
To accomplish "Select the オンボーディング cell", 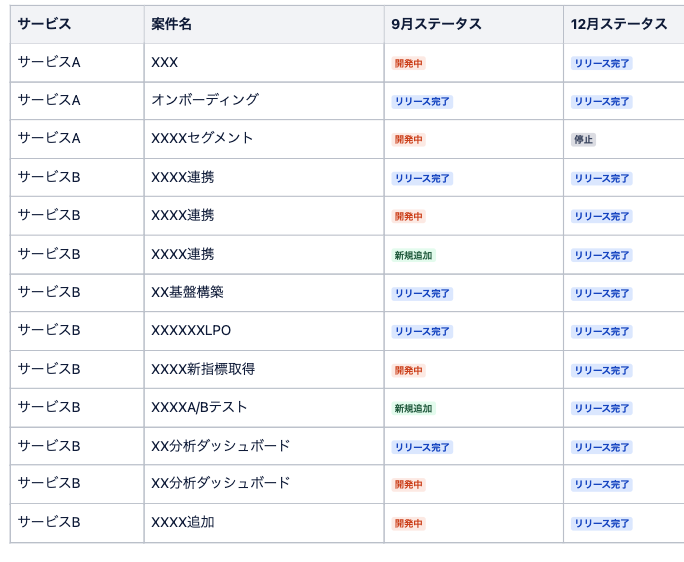I will (264, 101).
